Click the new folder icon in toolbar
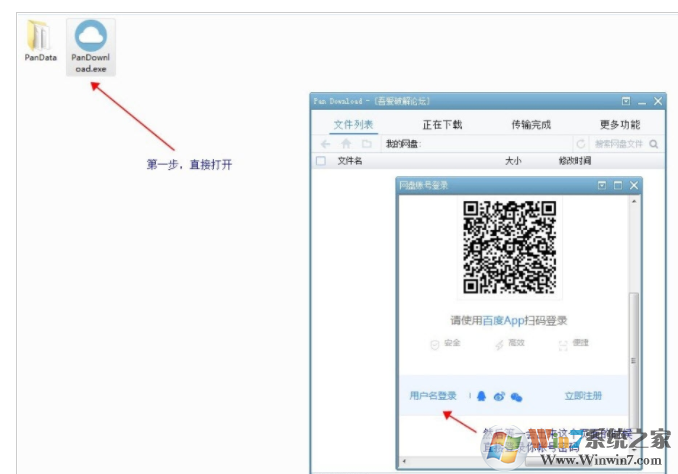Image resolution: width=678 pixels, height=474 pixels. [367, 144]
